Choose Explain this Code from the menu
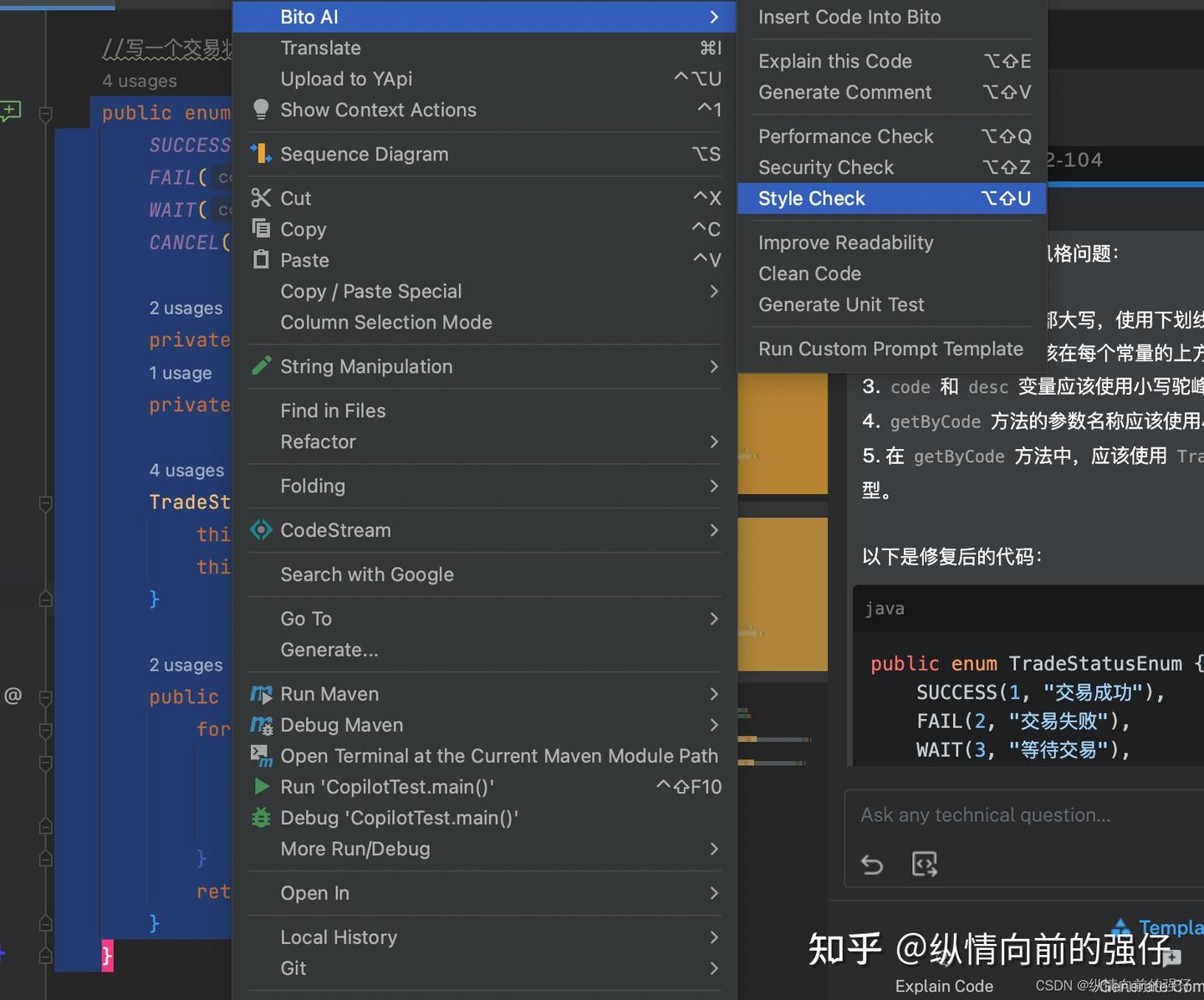 point(834,60)
